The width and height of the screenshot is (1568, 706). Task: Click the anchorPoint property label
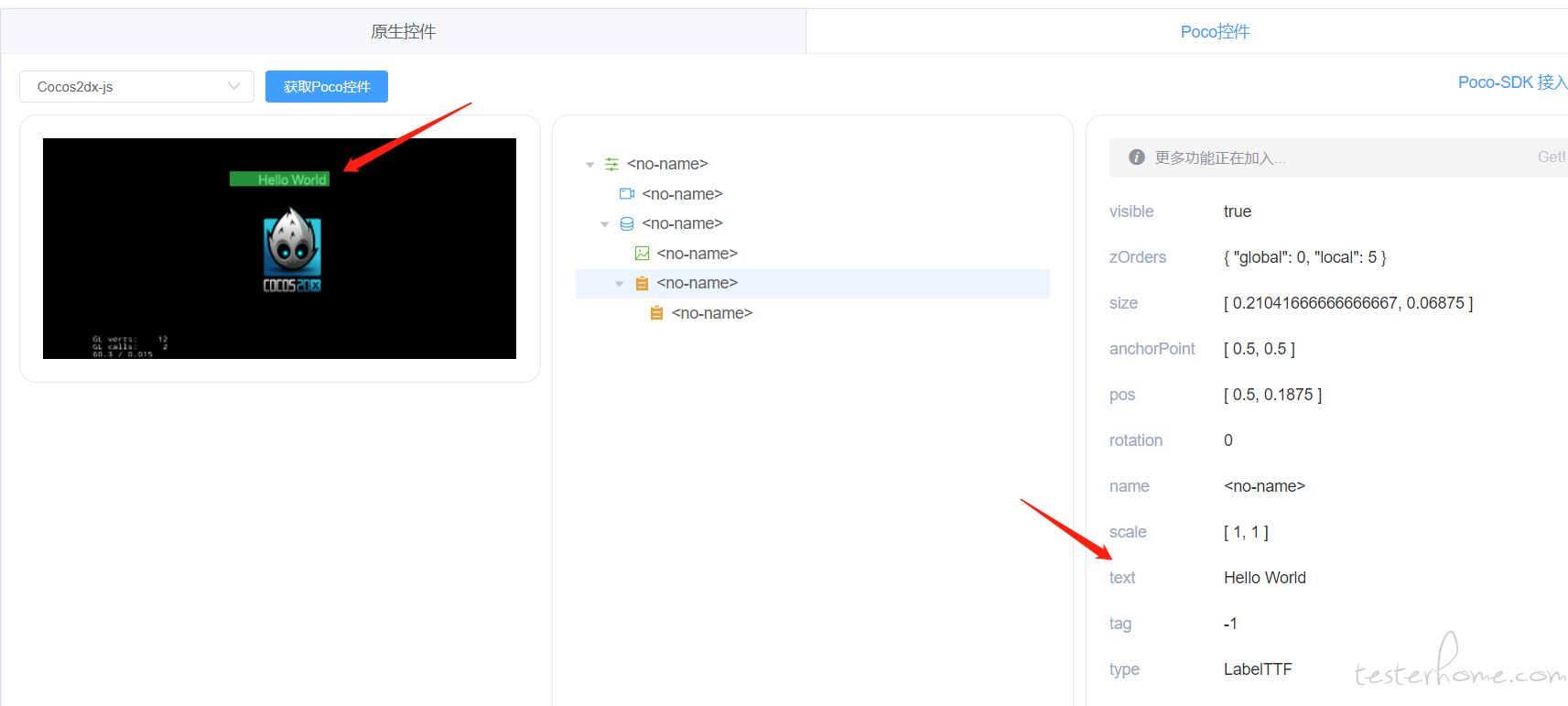coord(1152,349)
